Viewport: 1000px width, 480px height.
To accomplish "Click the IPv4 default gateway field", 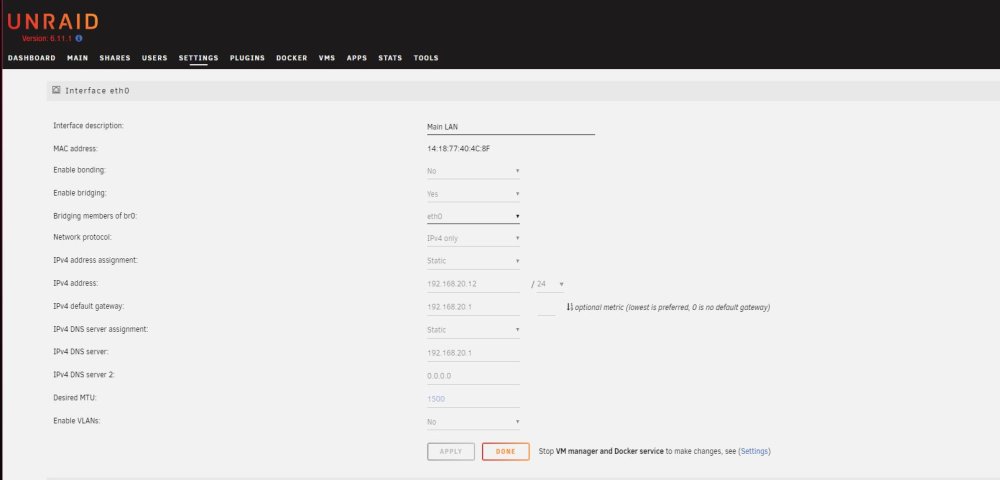I will tap(473, 307).
